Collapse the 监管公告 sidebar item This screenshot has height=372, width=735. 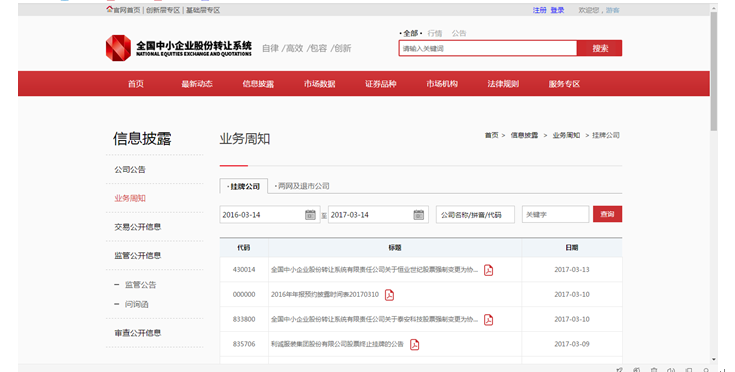tap(117, 285)
